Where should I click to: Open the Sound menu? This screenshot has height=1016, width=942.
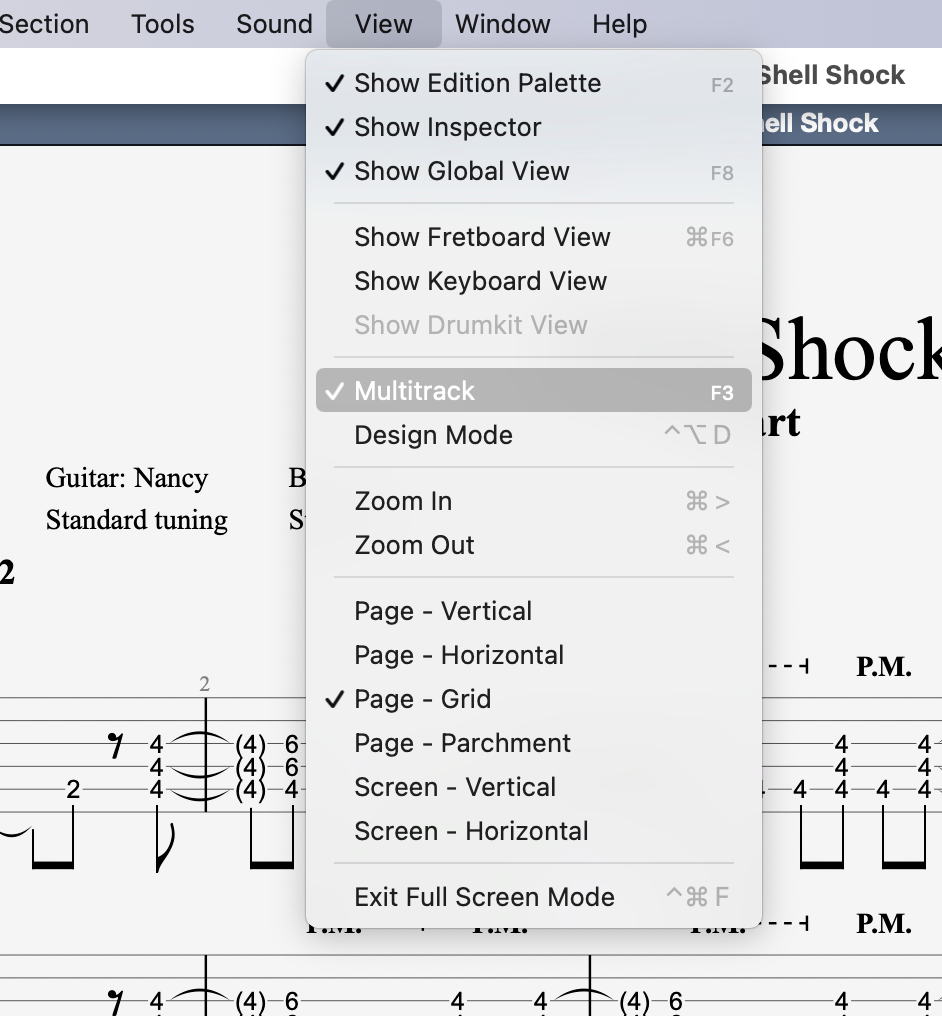tap(274, 24)
